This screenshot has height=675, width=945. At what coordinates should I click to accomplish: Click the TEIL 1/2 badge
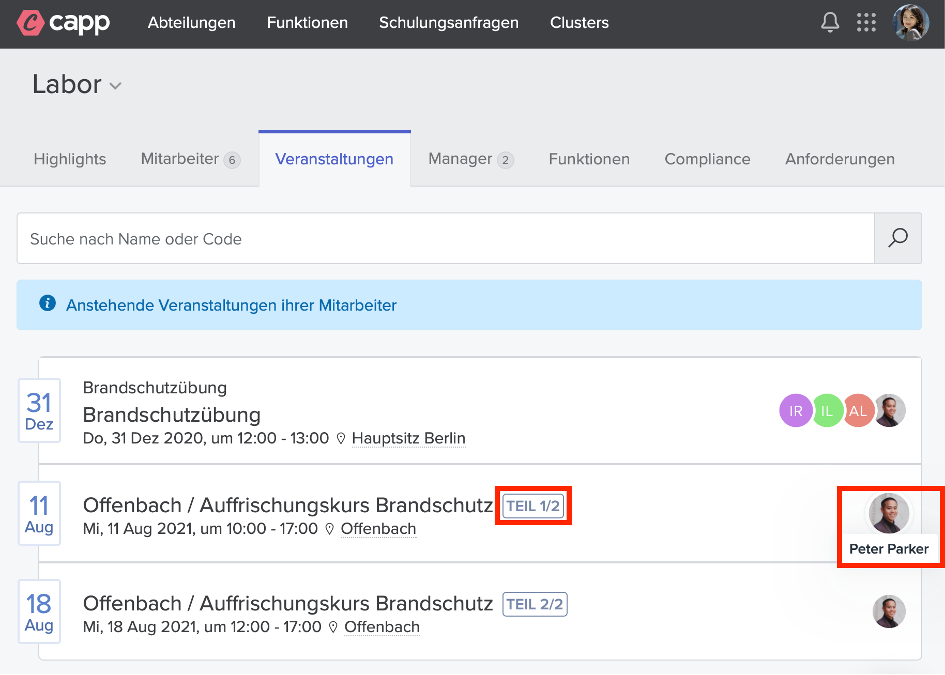pos(533,506)
